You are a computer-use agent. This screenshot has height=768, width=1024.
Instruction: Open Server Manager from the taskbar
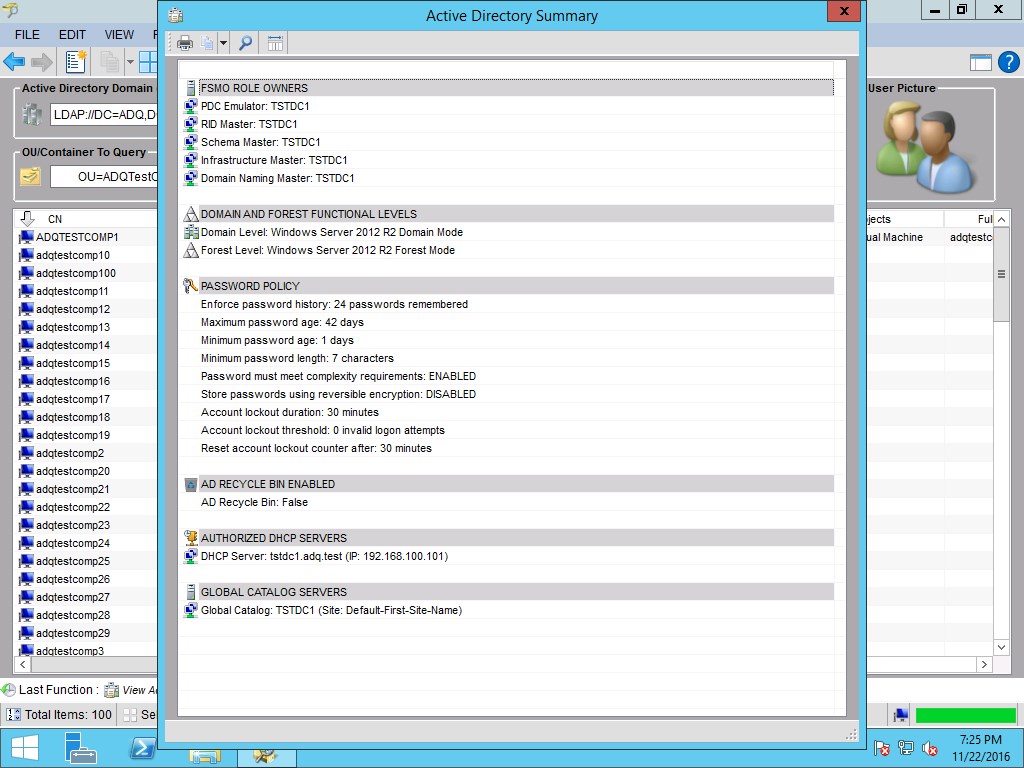pos(80,748)
